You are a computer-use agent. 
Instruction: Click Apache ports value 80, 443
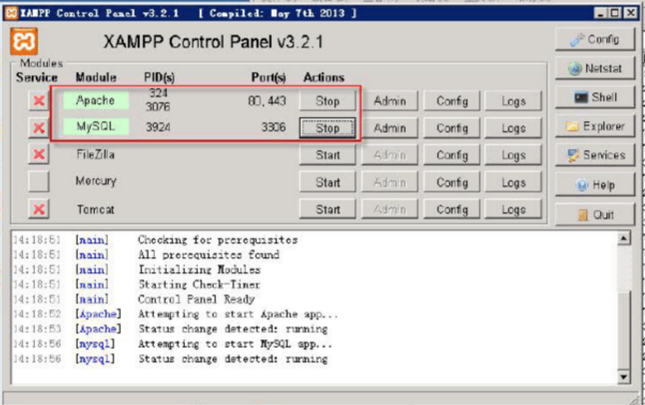click(267, 101)
